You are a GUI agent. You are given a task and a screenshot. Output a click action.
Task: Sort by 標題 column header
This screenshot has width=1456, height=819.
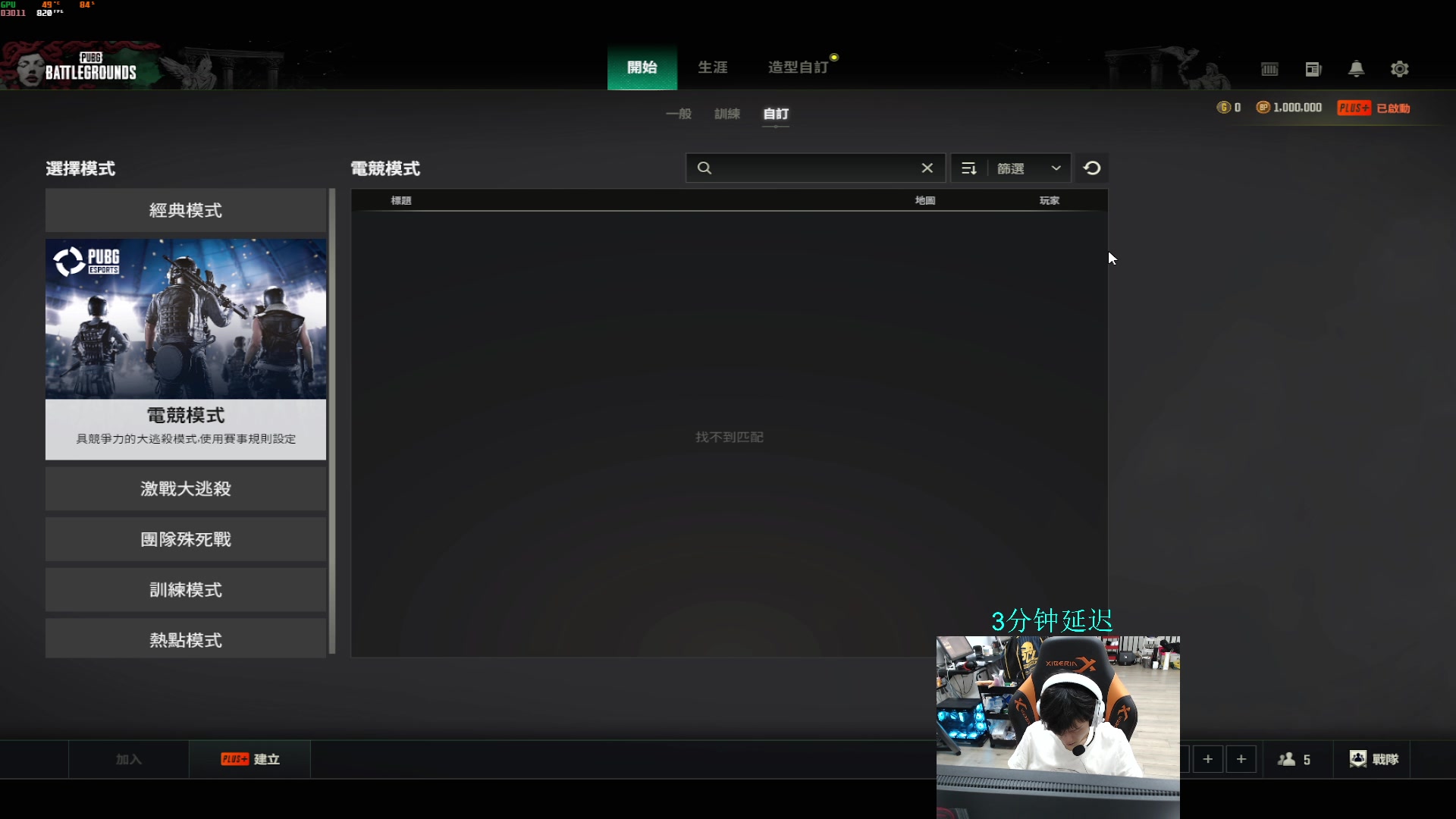pyautogui.click(x=401, y=201)
